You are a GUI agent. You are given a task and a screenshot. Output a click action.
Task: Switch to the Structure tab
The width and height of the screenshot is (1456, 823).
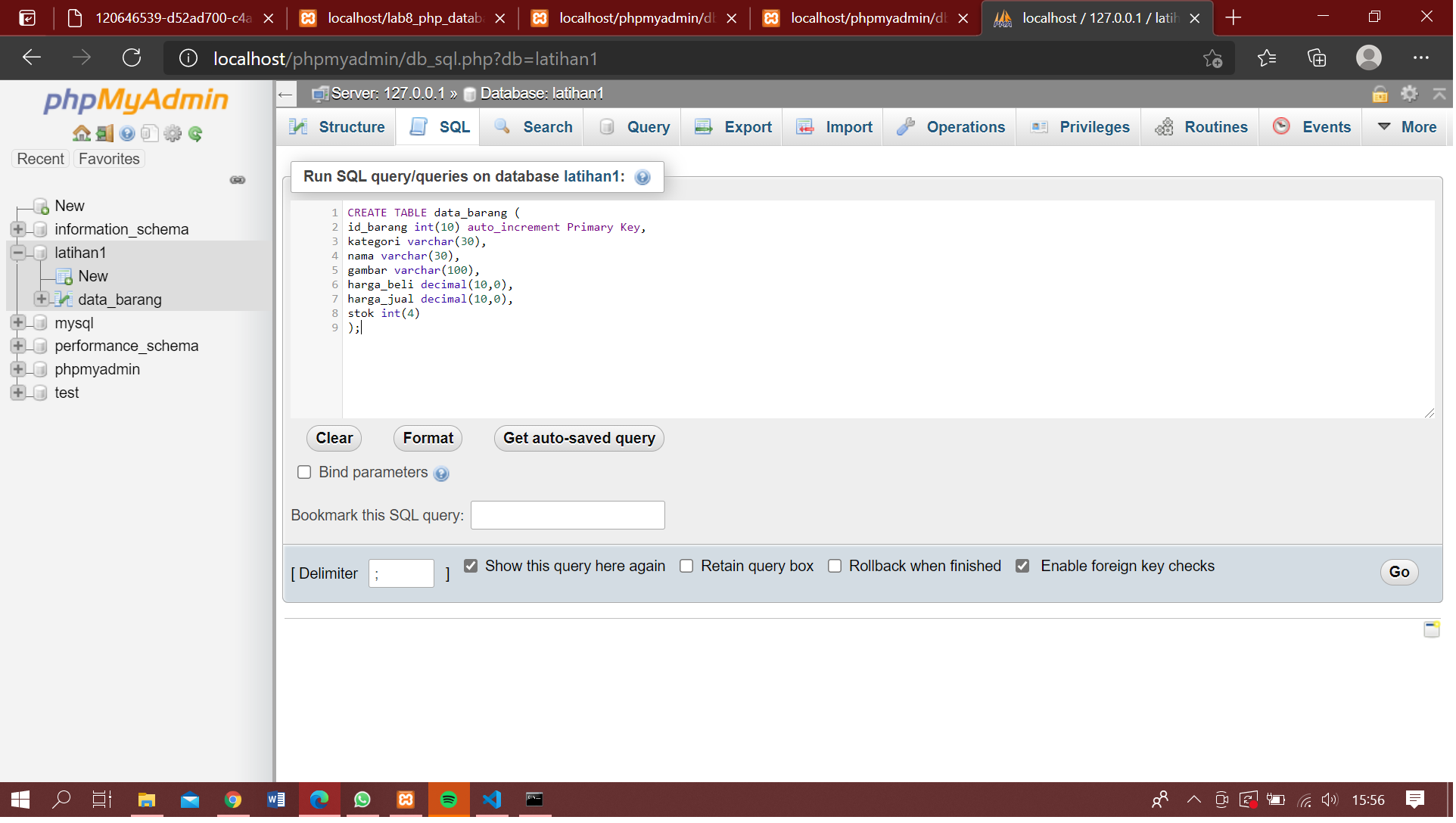coord(336,126)
